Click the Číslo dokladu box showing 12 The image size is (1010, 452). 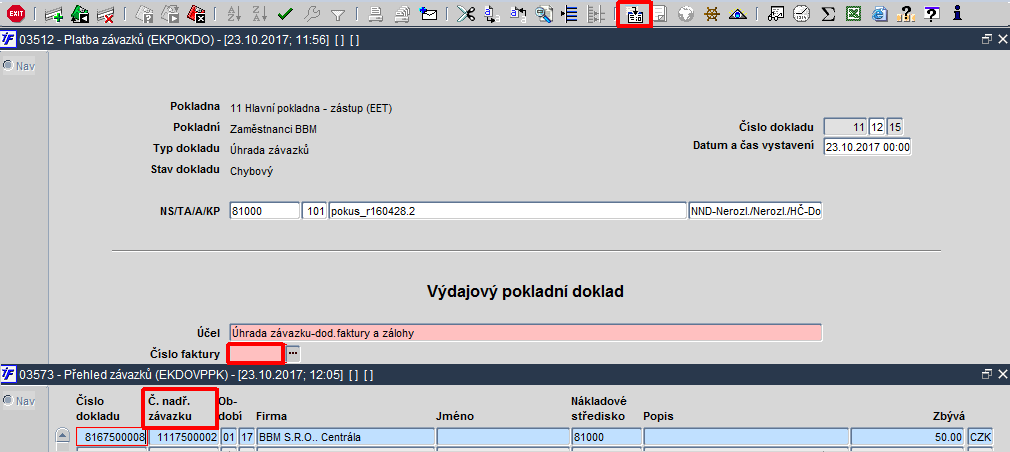pyautogui.click(x=877, y=127)
